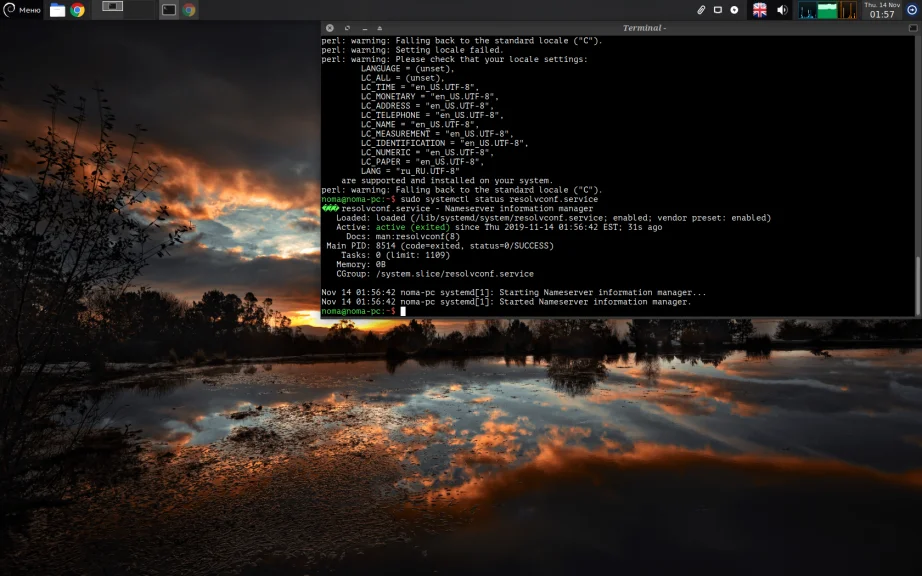Open the clipboard manager paperclip icon
Image resolution: width=922 pixels, height=576 pixels.
point(701,10)
